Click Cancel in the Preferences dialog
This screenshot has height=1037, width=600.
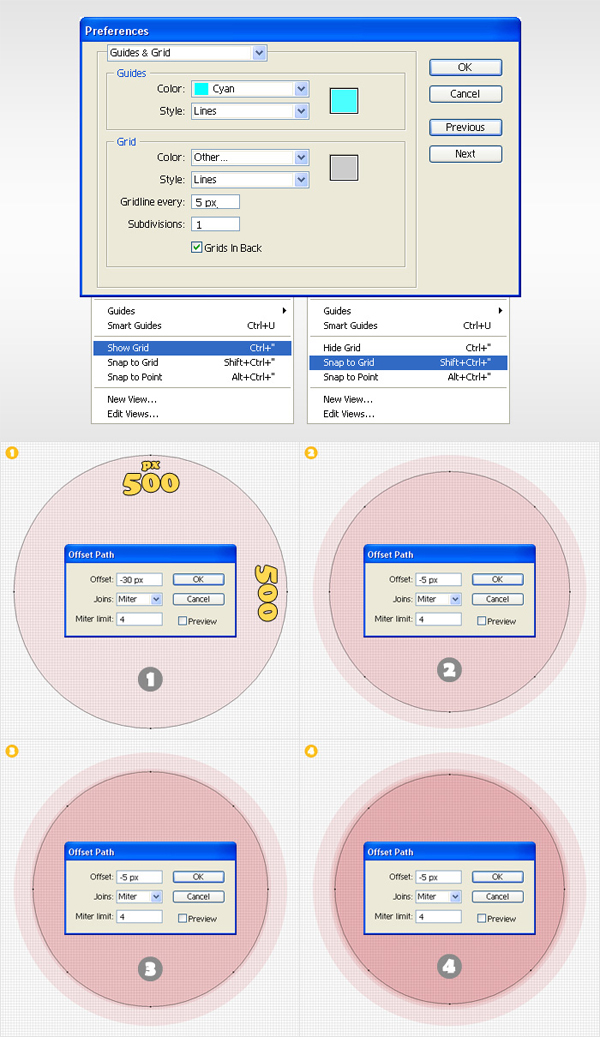point(466,94)
